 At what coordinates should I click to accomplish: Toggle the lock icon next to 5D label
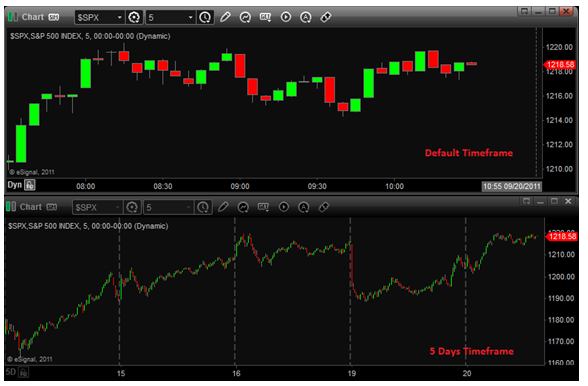tap(24, 372)
